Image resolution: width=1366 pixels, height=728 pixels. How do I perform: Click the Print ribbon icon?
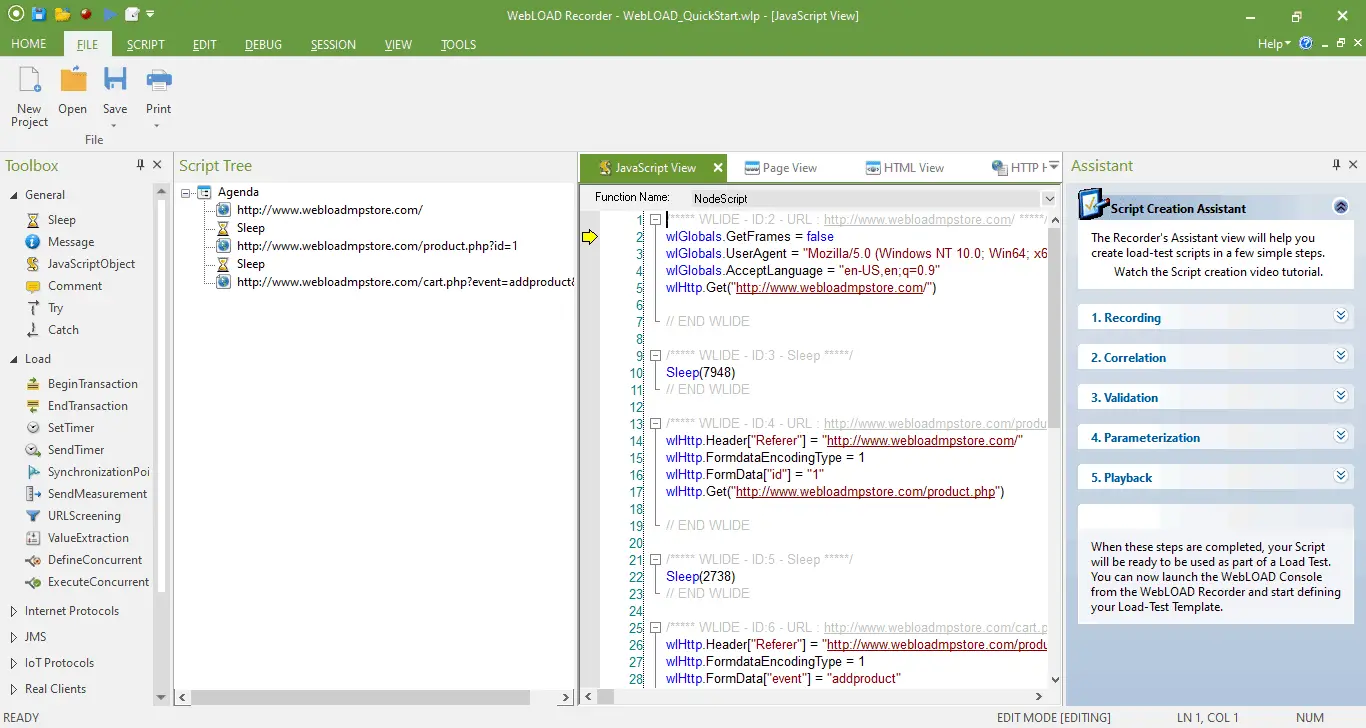point(159,80)
